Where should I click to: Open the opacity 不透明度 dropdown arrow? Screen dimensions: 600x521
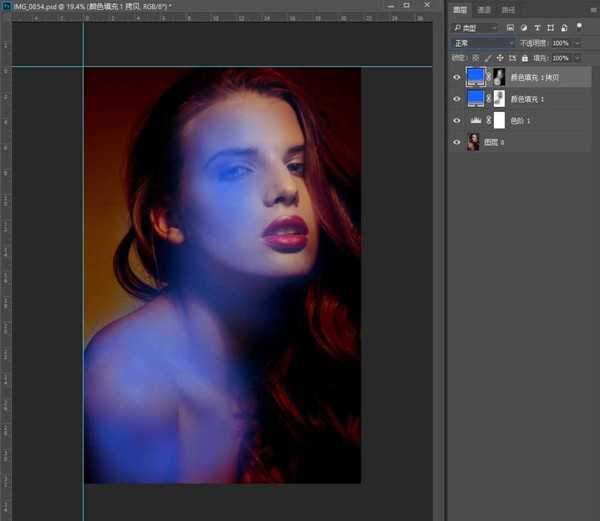tap(575, 44)
